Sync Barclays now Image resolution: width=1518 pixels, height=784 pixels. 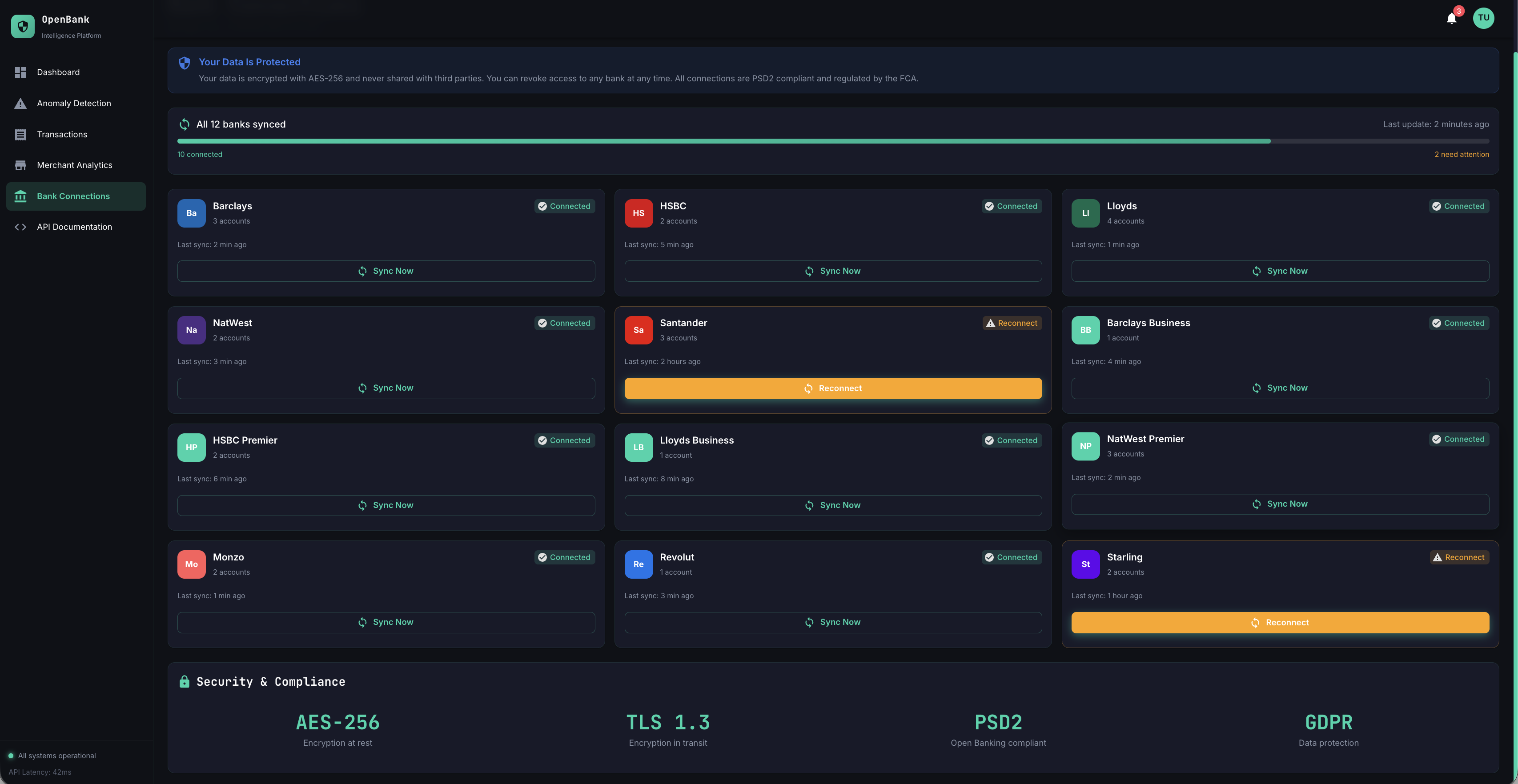pos(386,271)
